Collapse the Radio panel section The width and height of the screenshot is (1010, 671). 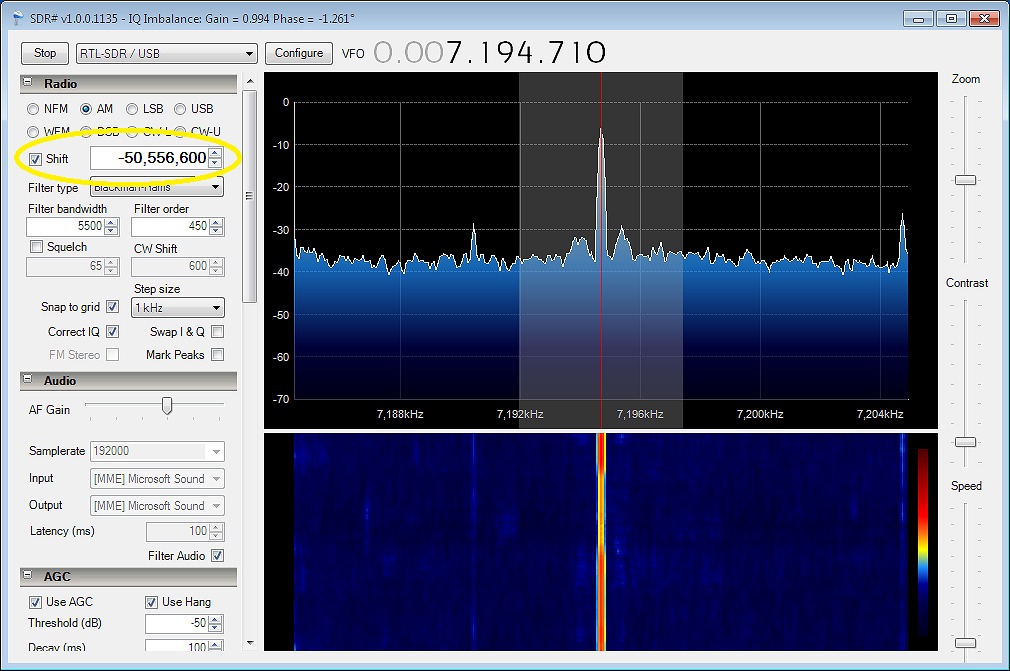(x=28, y=84)
